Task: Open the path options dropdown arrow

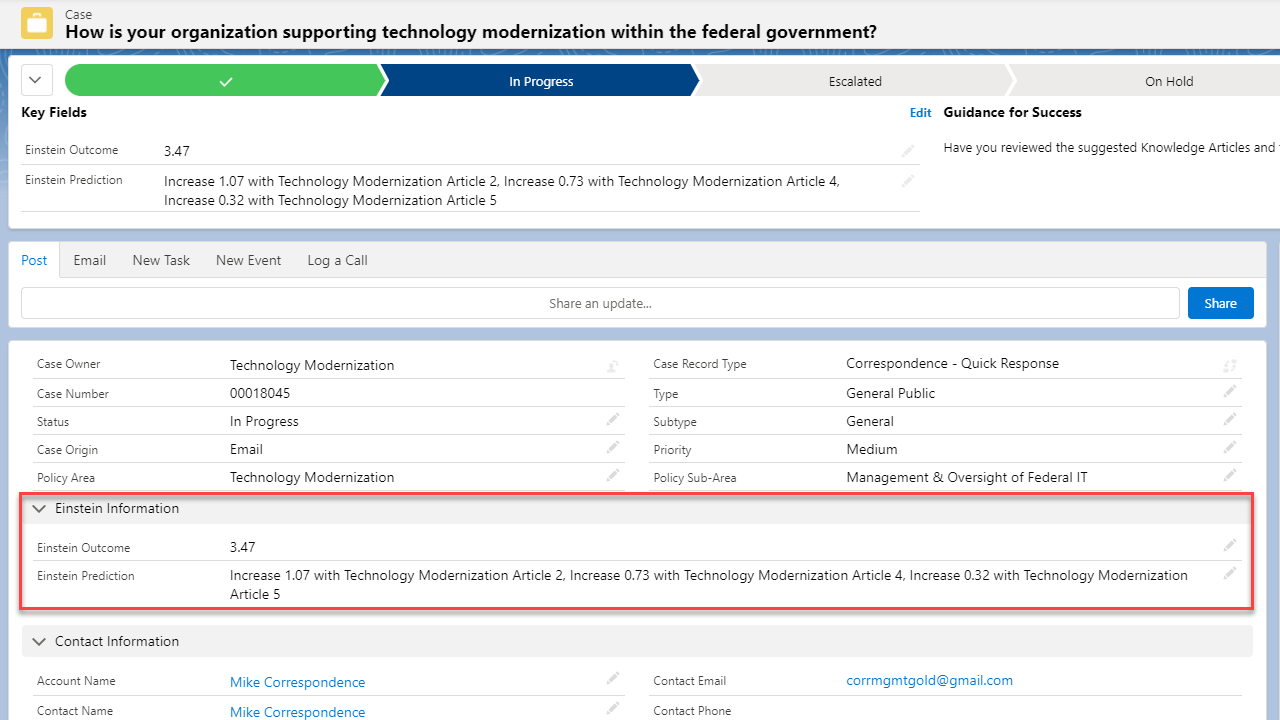Action: pyautogui.click(x=36, y=79)
